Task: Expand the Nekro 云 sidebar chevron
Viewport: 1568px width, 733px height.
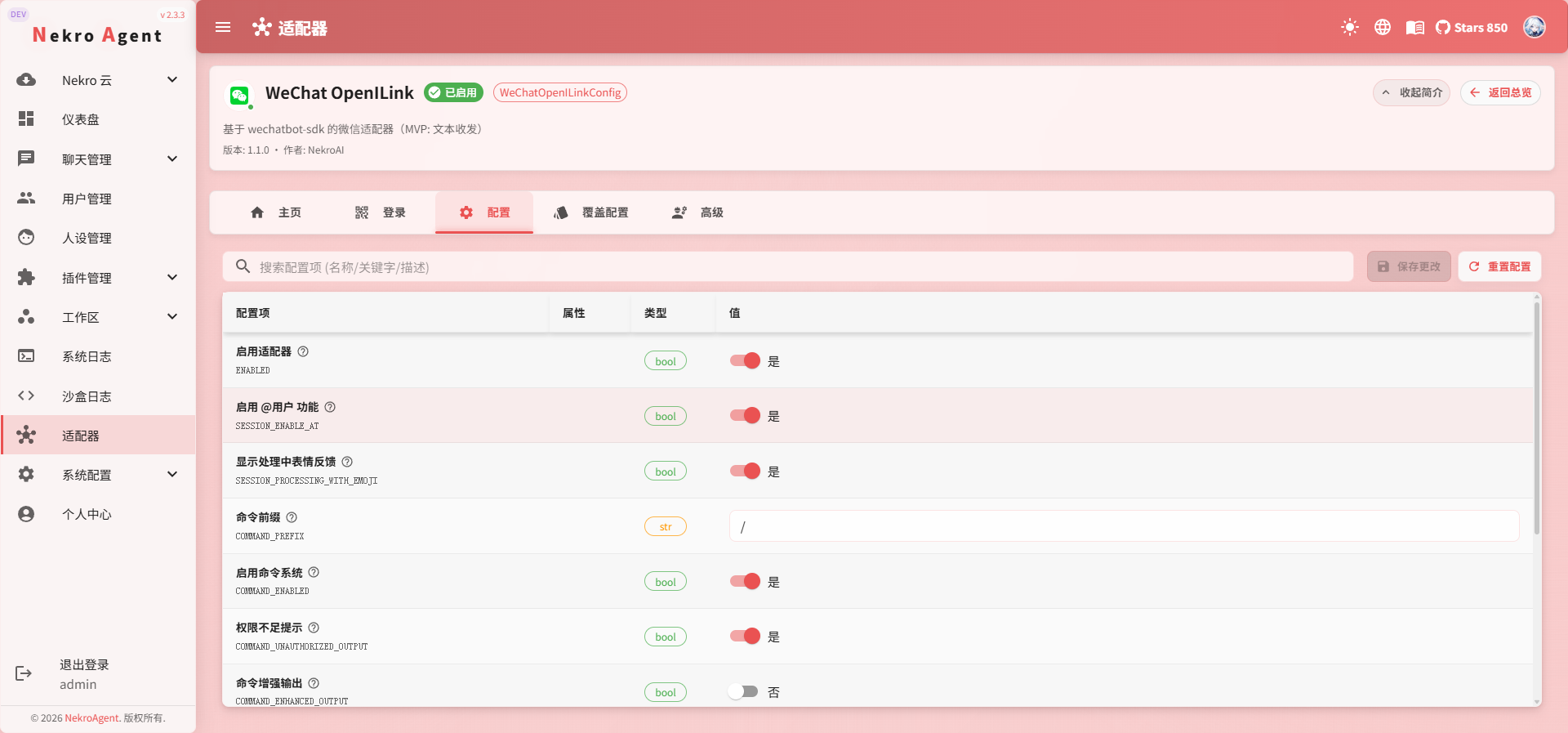Action: 172,79
